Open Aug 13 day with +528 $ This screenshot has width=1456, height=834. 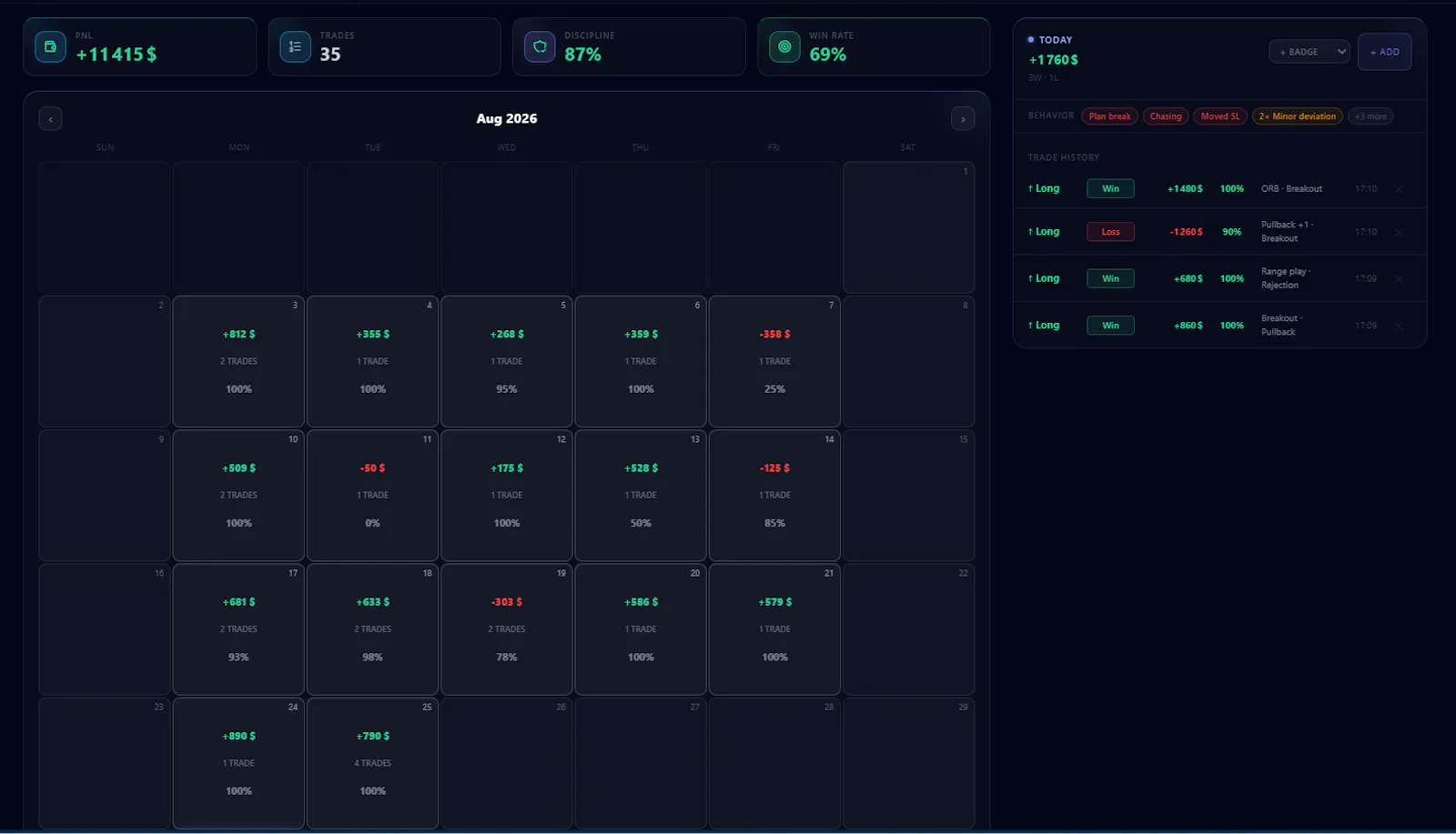point(641,495)
